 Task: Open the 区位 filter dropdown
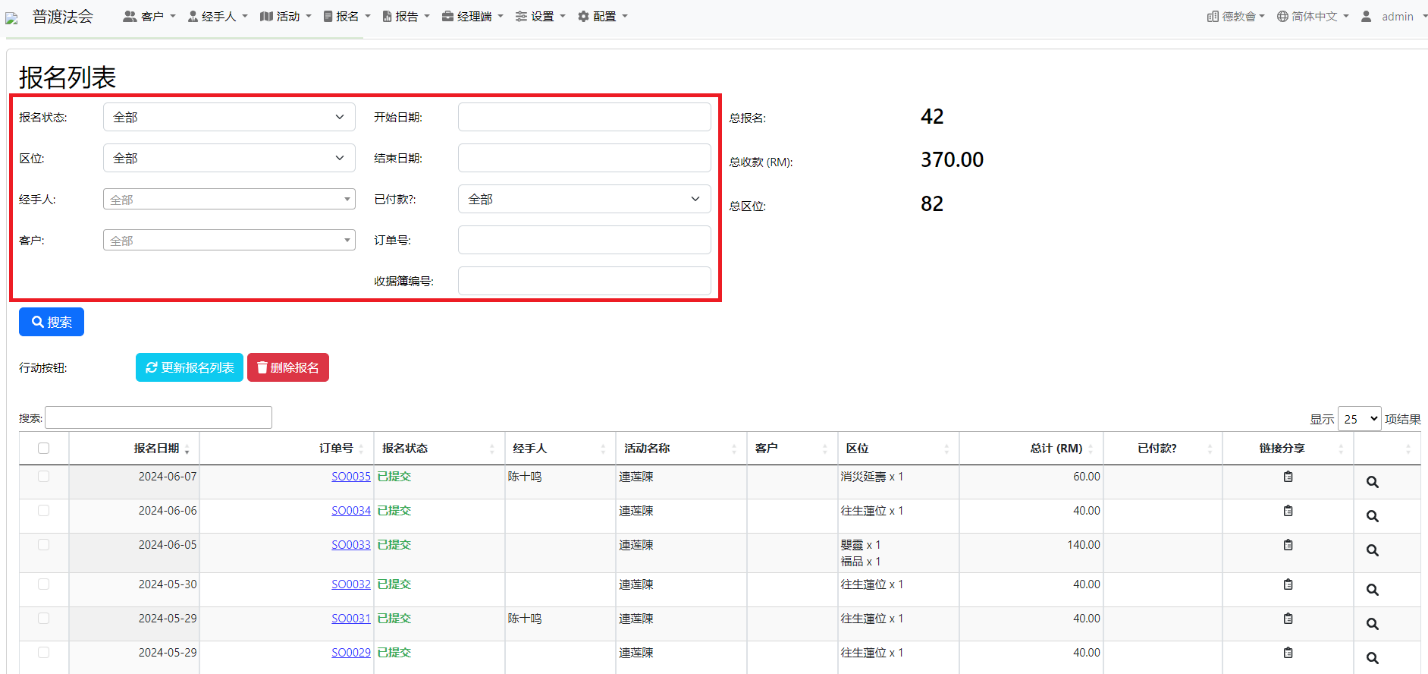[x=229, y=158]
